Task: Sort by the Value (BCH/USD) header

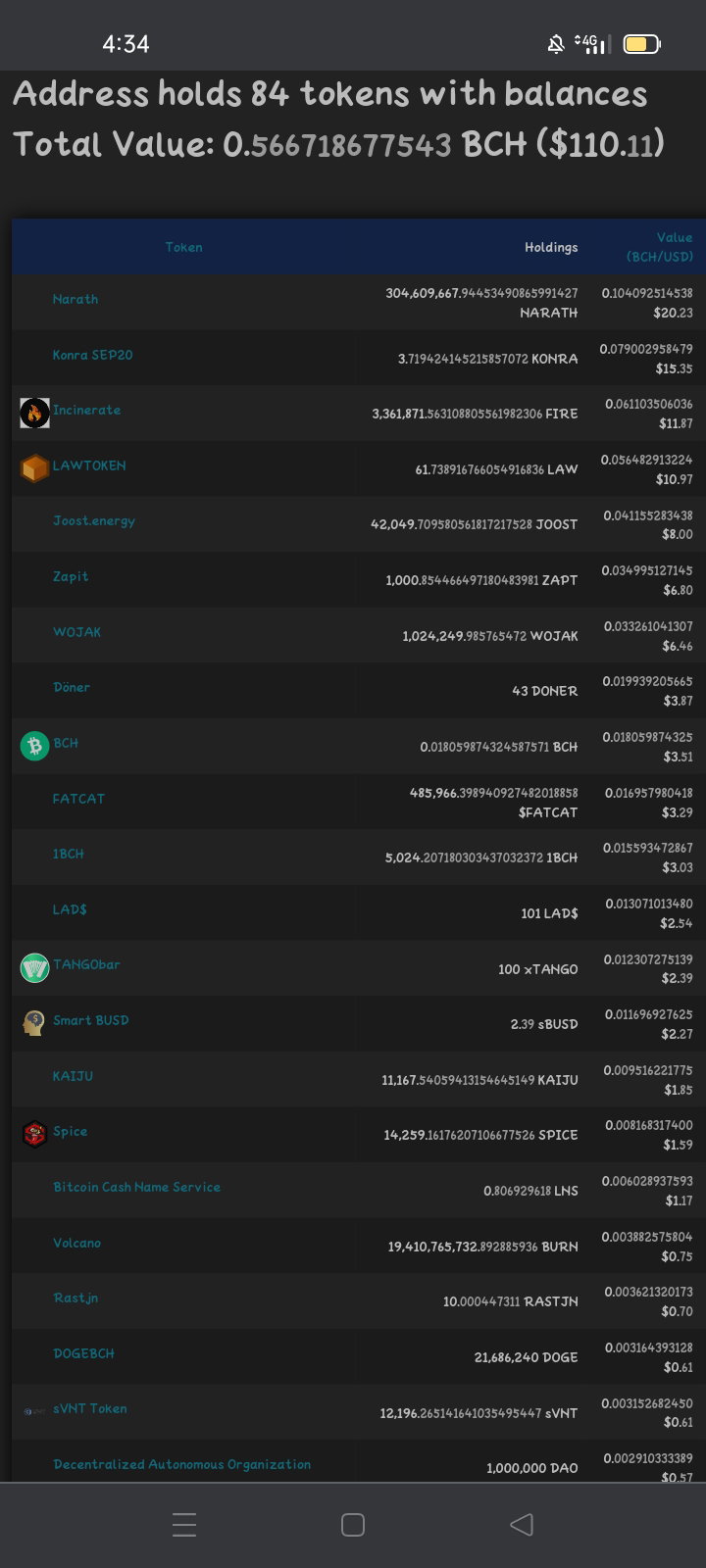Action: [660, 247]
